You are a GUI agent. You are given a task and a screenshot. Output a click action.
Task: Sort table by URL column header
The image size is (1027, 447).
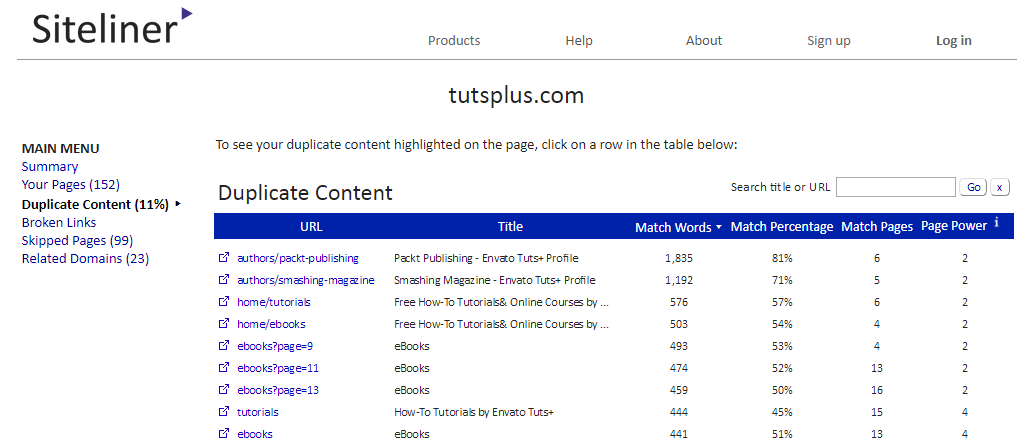coord(311,226)
